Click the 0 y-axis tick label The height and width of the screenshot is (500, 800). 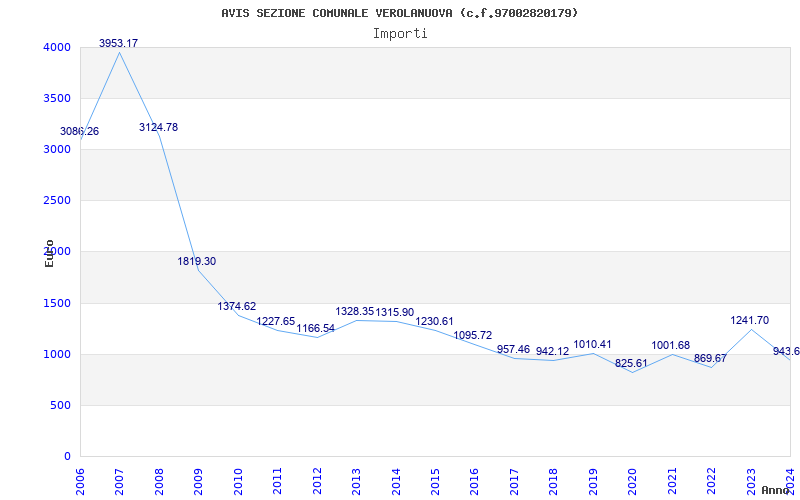point(67,457)
